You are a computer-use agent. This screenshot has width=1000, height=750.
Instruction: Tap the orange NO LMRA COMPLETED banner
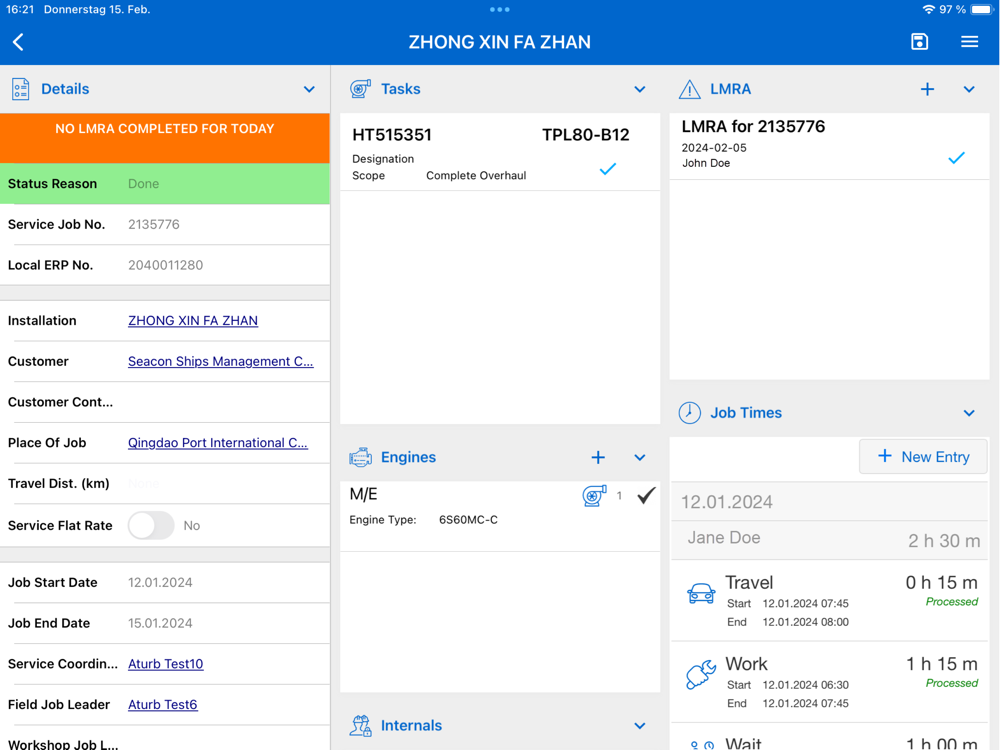165,138
